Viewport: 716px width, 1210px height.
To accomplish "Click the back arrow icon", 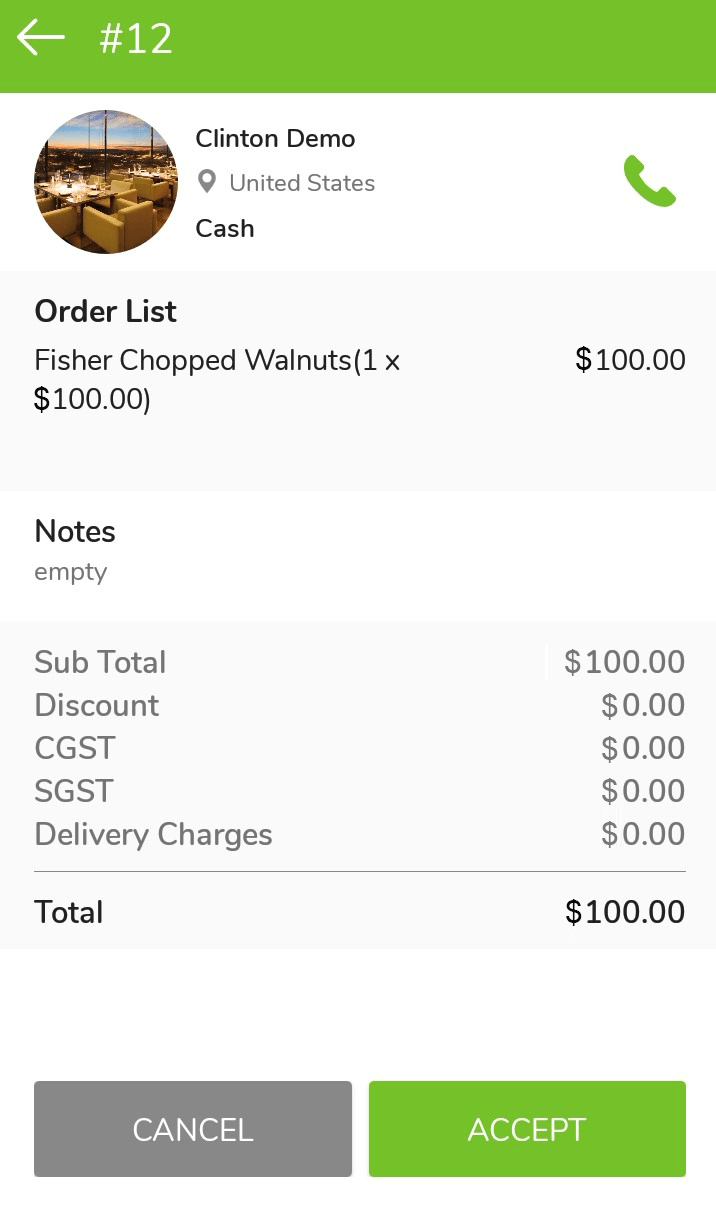I will 41,37.
